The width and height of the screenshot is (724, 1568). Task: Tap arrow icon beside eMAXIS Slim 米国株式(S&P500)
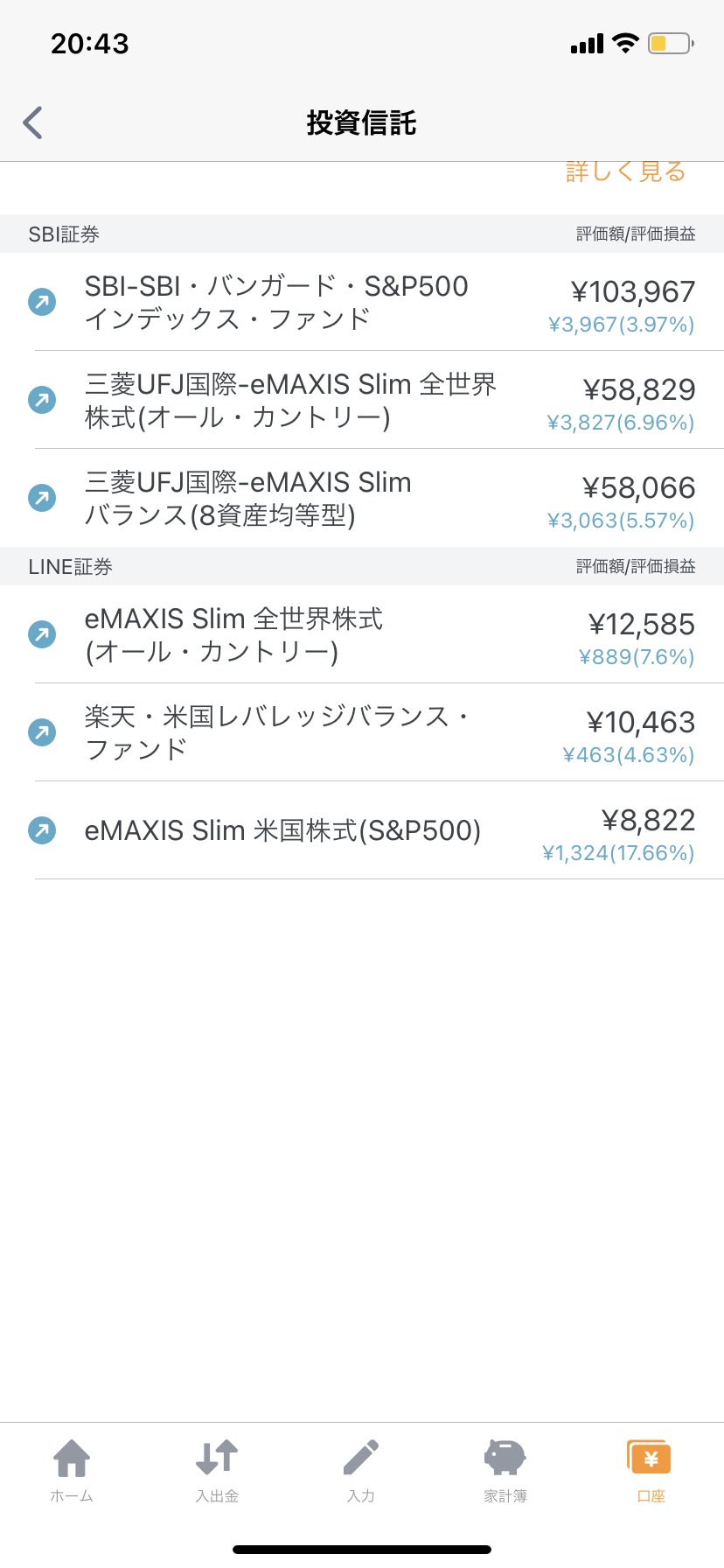coord(42,829)
